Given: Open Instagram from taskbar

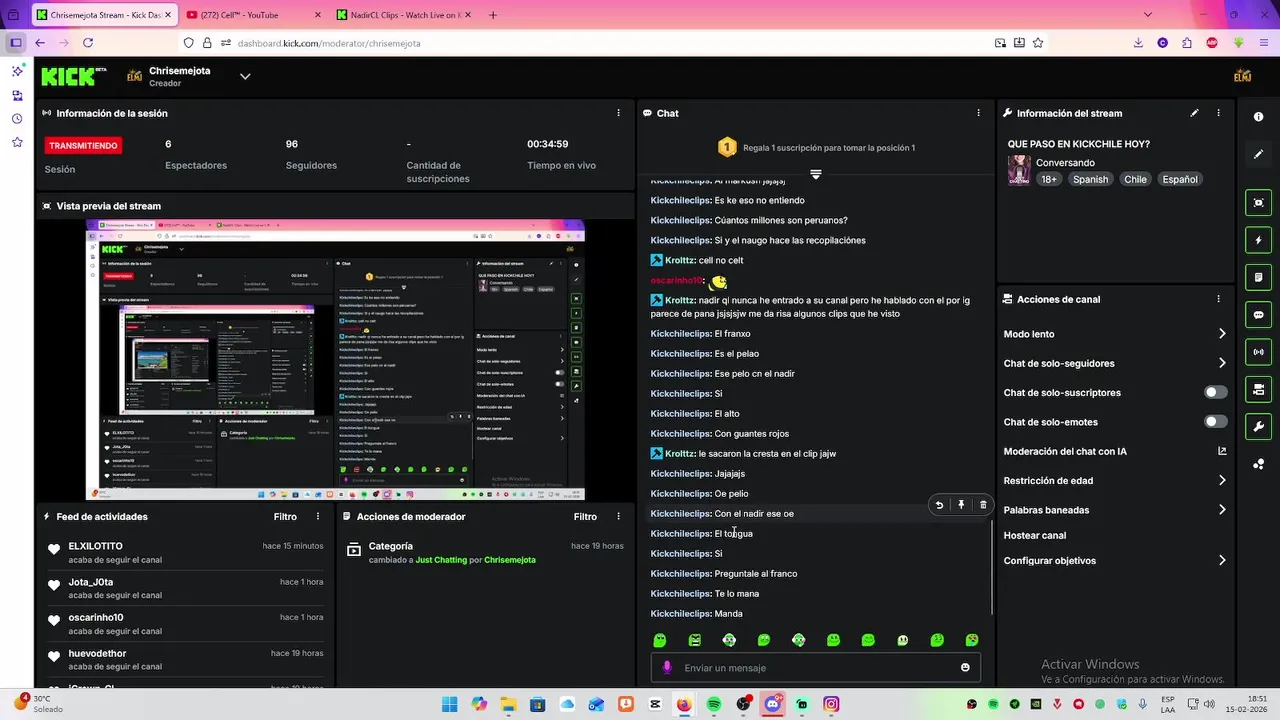Looking at the screenshot, I should point(831,704).
